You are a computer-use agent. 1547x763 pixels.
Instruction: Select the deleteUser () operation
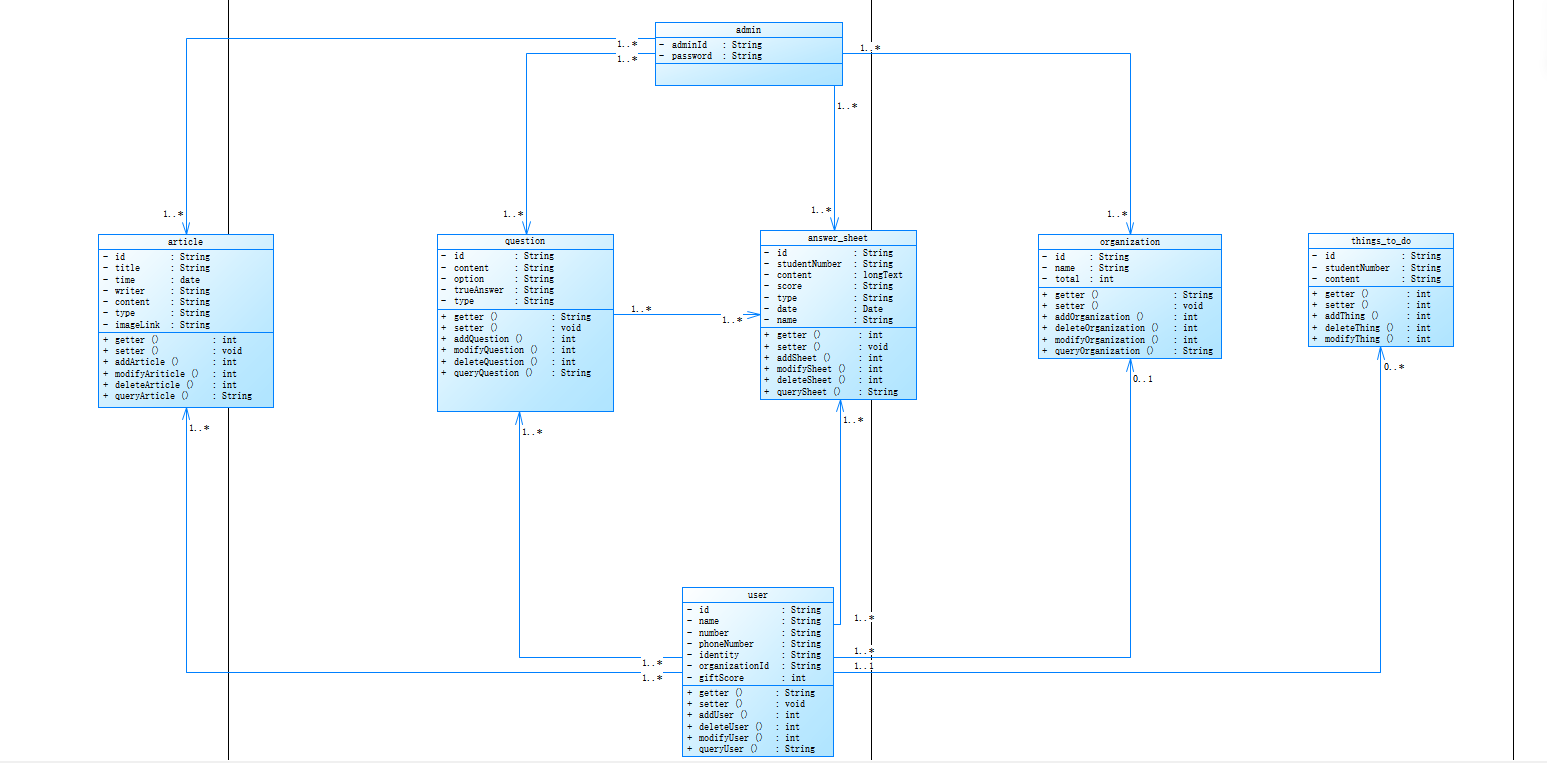pyautogui.click(x=743, y=727)
